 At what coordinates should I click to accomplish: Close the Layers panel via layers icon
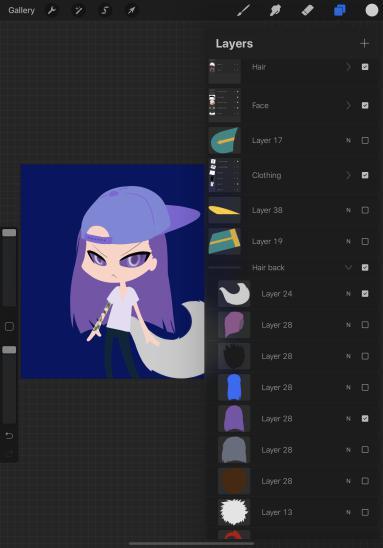(x=340, y=10)
